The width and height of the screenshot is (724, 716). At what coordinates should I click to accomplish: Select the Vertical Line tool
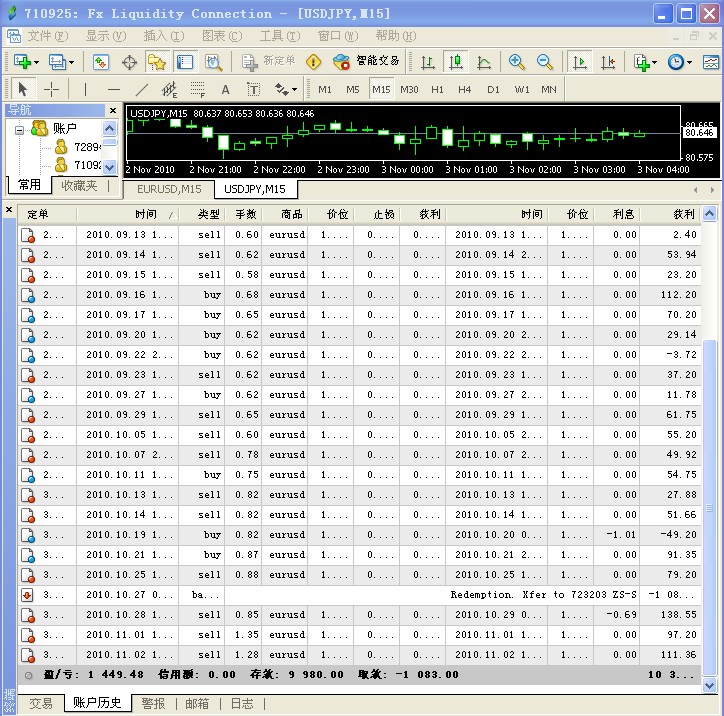[85, 89]
